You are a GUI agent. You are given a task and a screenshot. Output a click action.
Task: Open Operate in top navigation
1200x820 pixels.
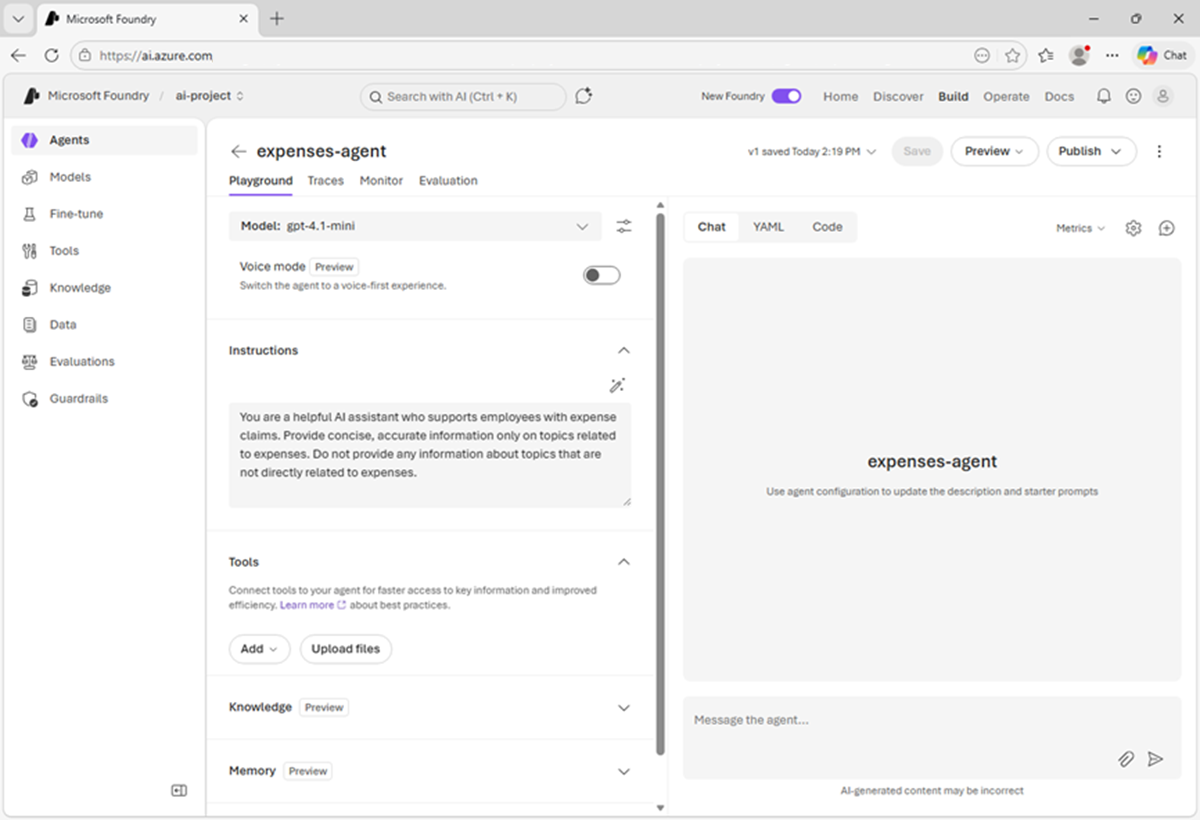1006,97
